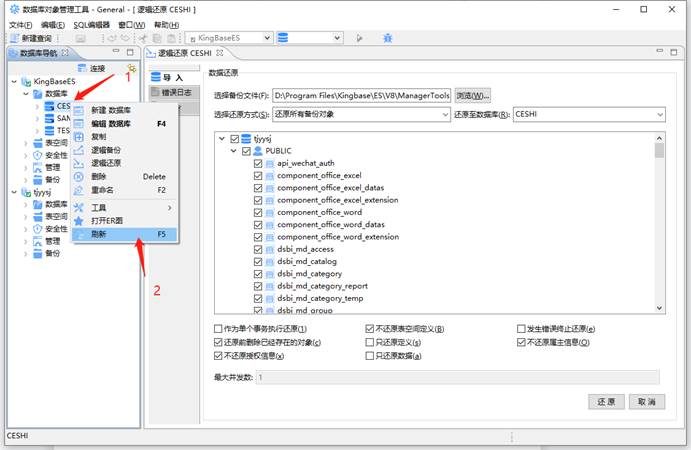The width and height of the screenshot is (691, 450).
Task: Open the 帮助(H) menu
Action: (166, 25)
